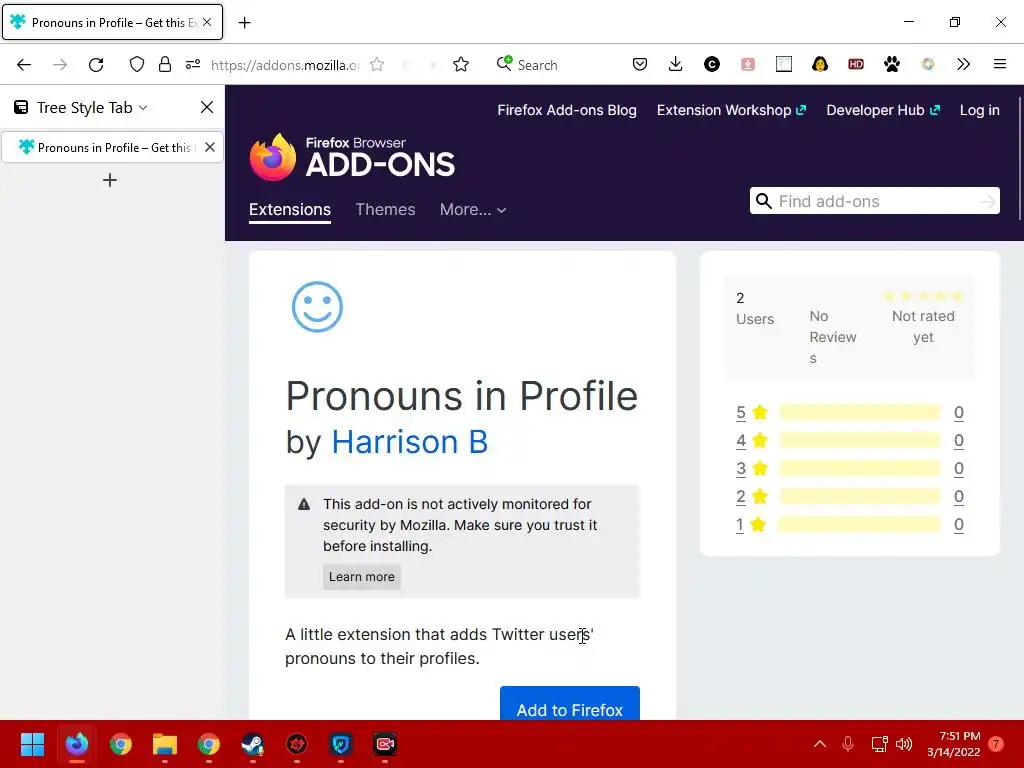1024x768 pixels.
Task: Focus the Find add-ons search field
Action: (873, 201)
